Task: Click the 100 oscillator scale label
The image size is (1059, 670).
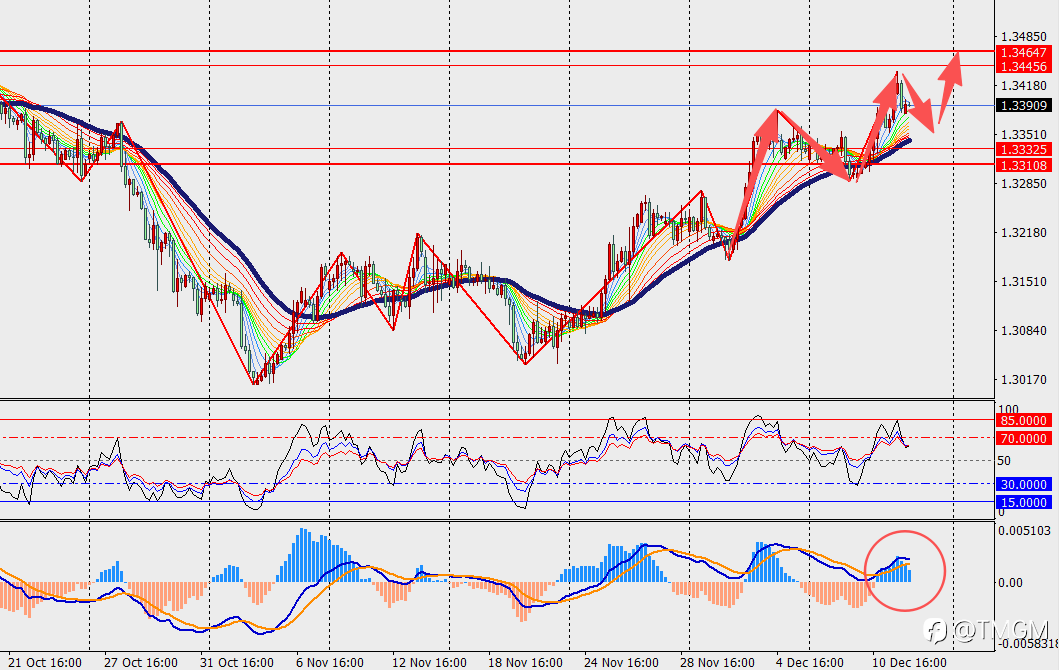Action: (1008, 409)
